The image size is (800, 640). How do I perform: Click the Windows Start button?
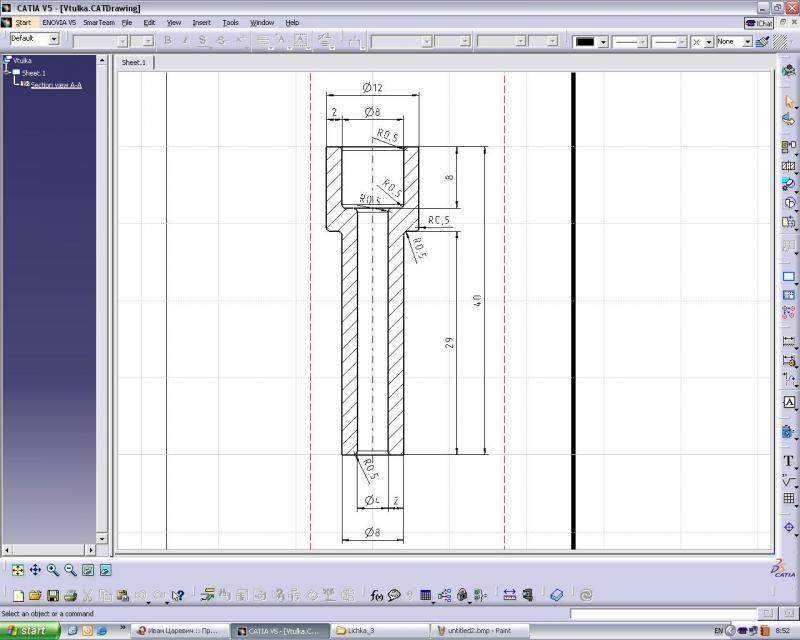tap(28, 631)
